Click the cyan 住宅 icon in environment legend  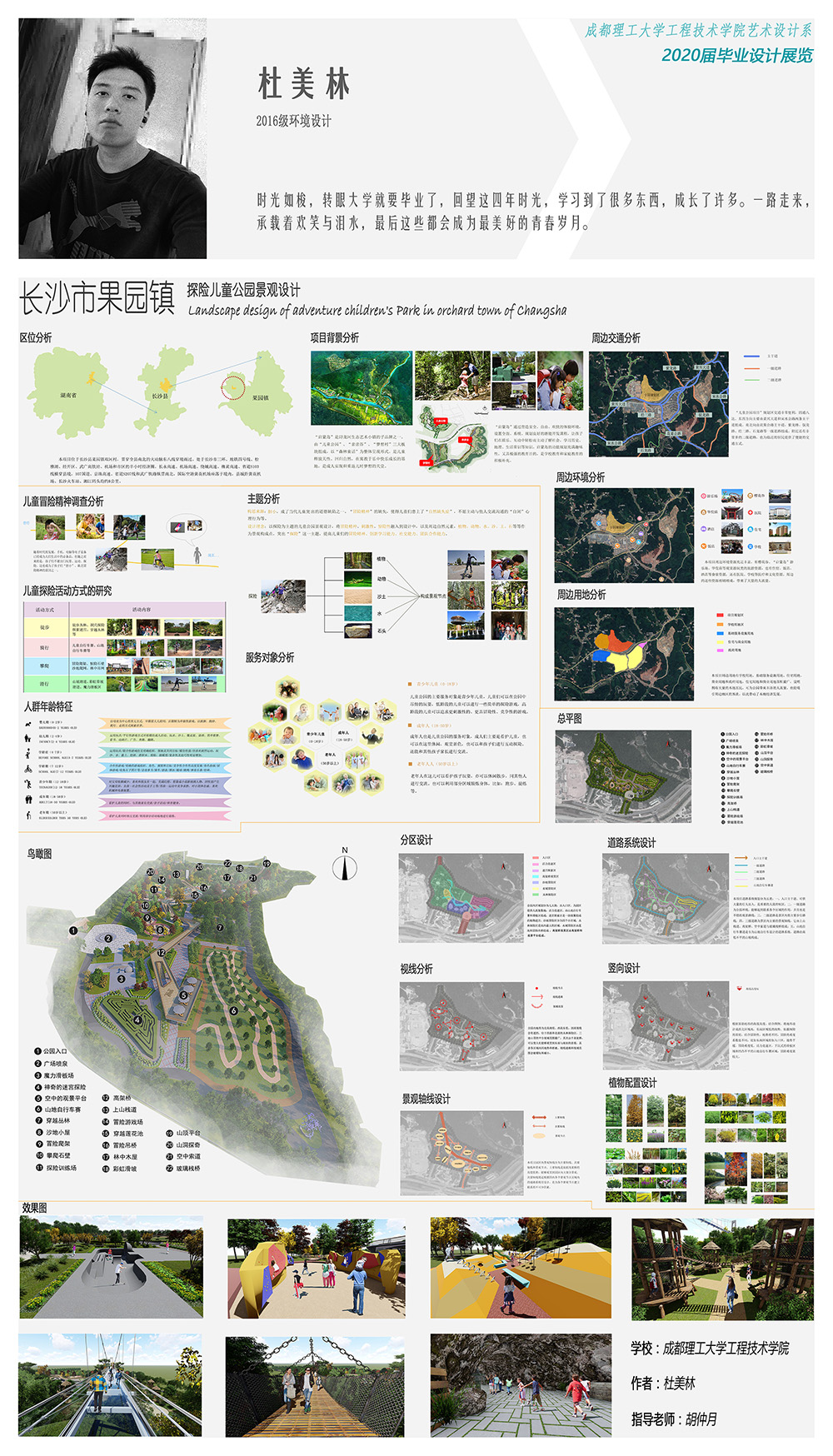(x=750, y=529)
